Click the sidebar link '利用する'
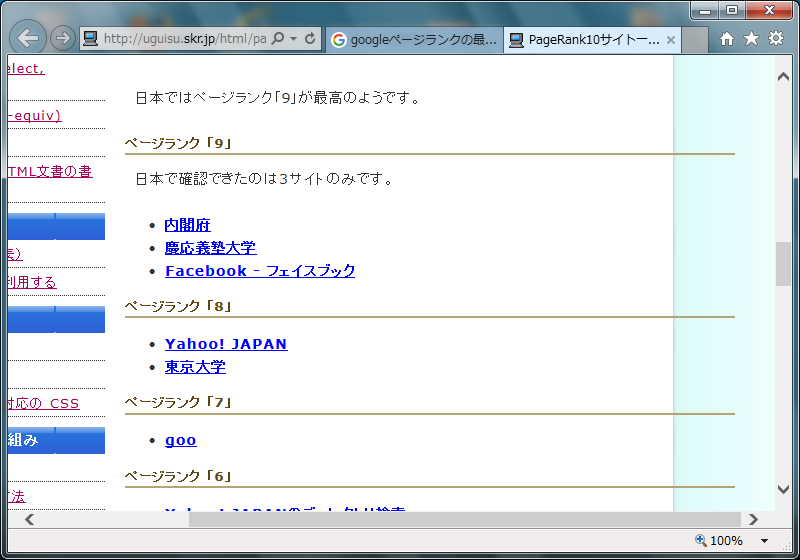The height and width of the screenshot is (560, 800). click(x=32, y=282)
